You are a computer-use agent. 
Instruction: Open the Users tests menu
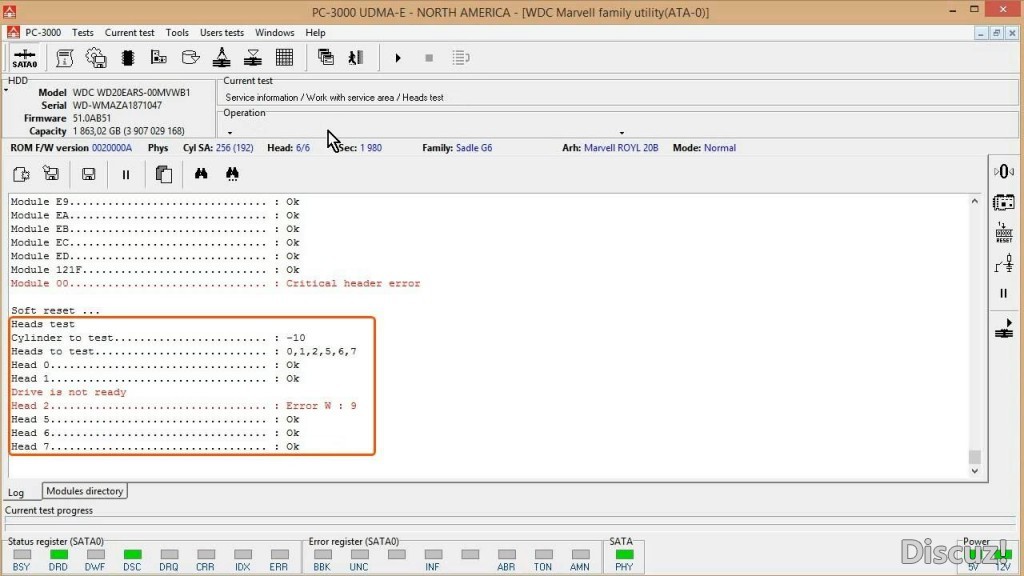(221, 33)
